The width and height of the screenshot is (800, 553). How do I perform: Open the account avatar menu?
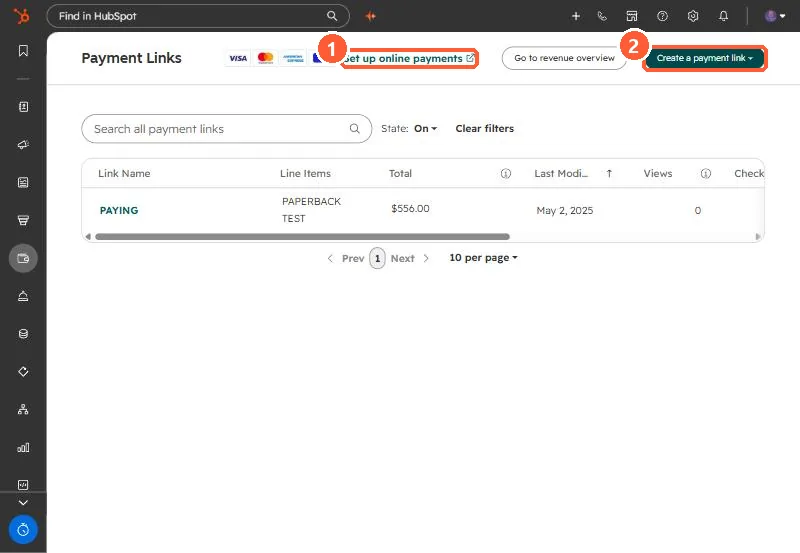point(774,16)
